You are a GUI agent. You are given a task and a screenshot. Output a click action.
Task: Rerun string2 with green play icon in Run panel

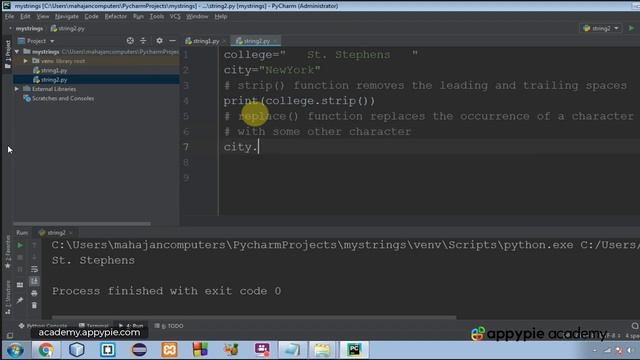pos(20,245)
